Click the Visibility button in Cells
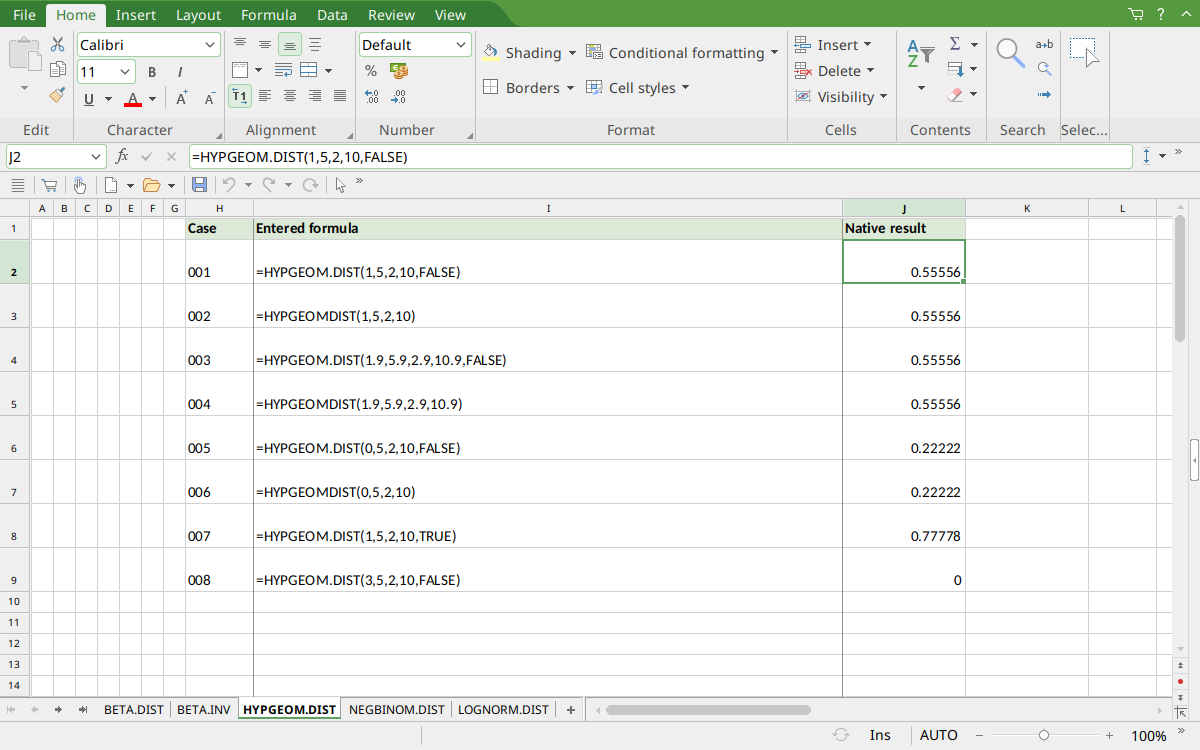The height and width of the screenshot is (750, 1200). (x=841, y=97)
